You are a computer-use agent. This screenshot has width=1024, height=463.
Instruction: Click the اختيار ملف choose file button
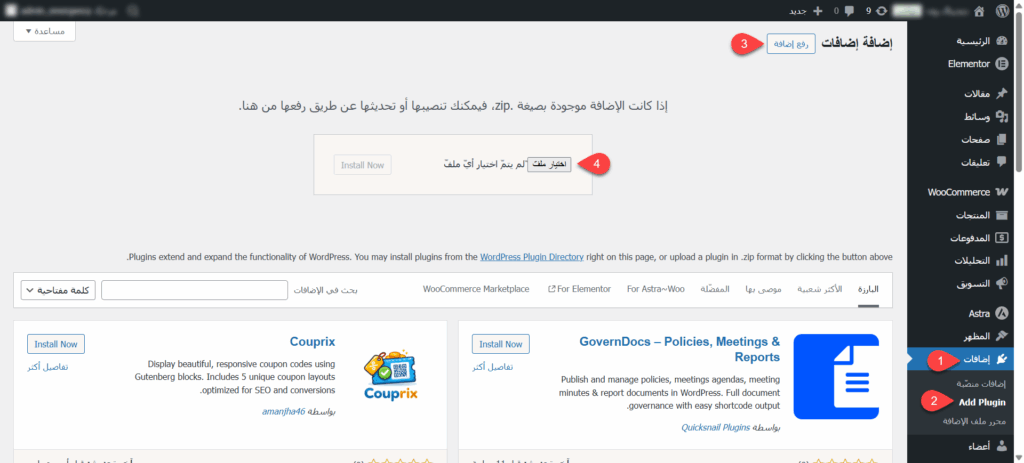pos(549,164)
